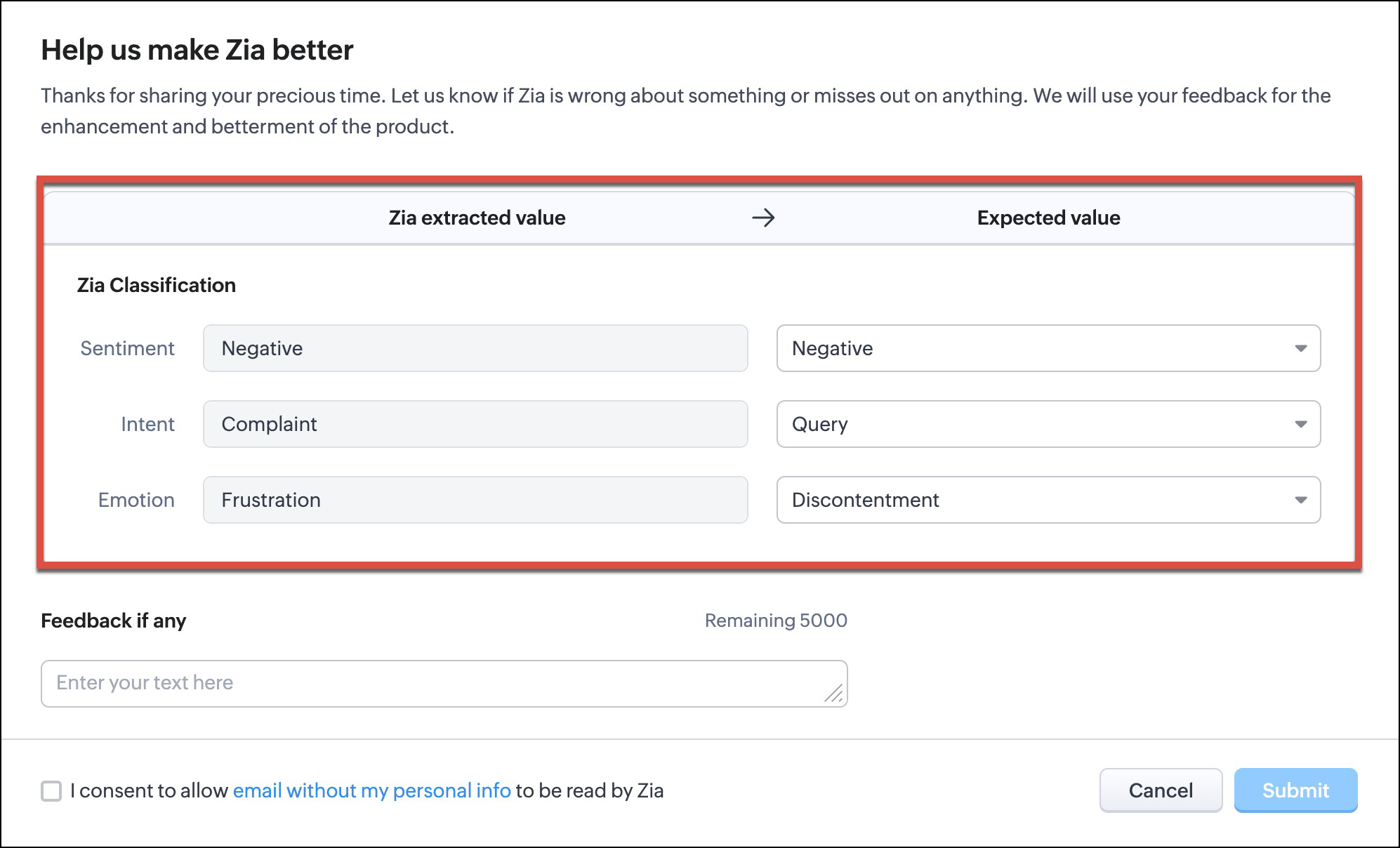1400x848 pixels.
Task: Click the extracted Emotion field showing Frustration
Action: click(475, 500)
